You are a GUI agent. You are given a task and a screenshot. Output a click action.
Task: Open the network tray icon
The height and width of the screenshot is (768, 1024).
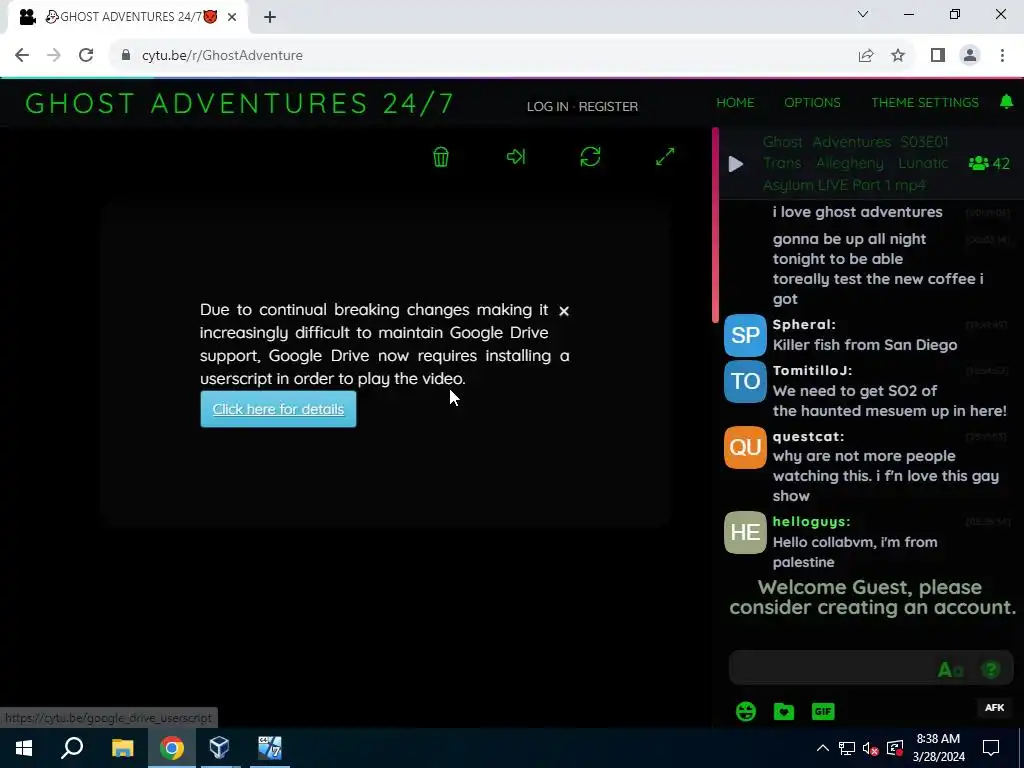[x=847, y=748]
